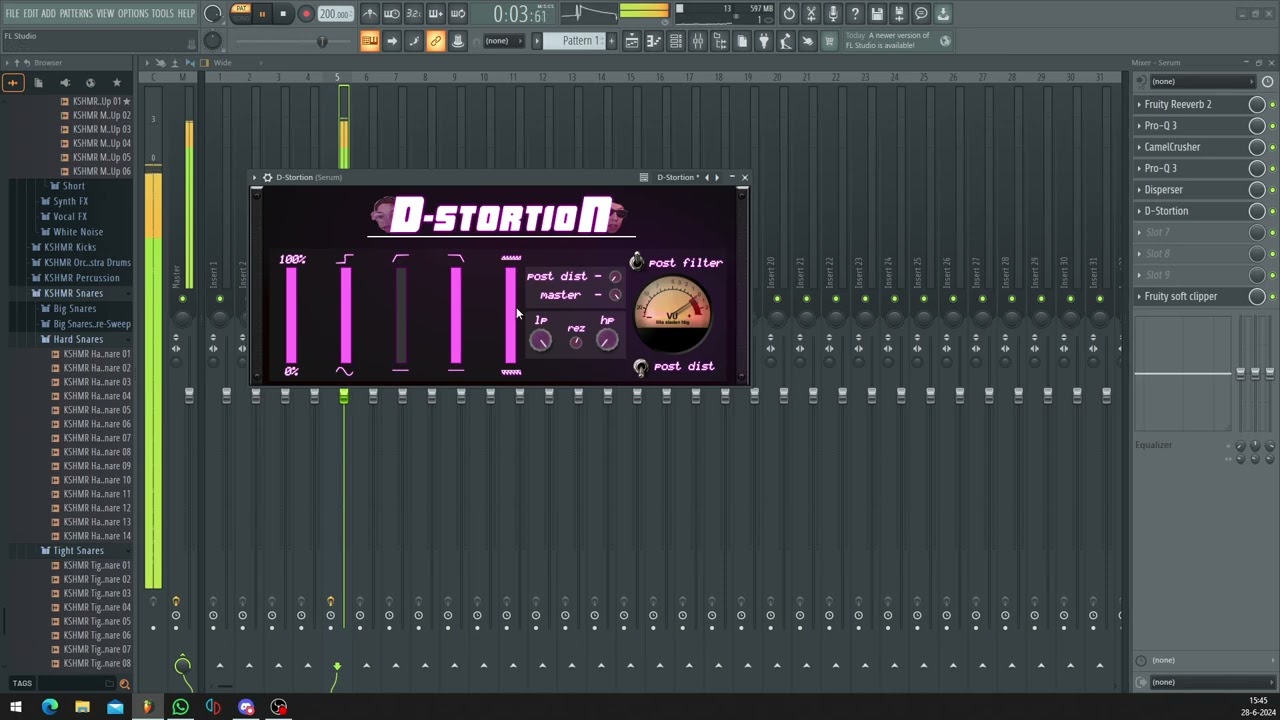This screenshot has height=720, width=1280.
Task: Click the preset list icon in D-Stortion title bar
Action: tap(644, 177)
